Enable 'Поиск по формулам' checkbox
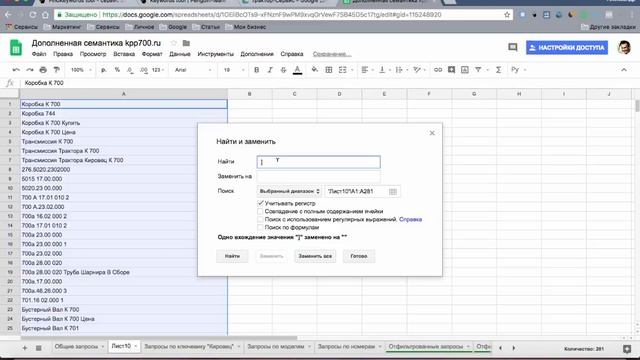The width and height of the screenshot is (640, 360). pyautogui.click(x=260, y=227)
